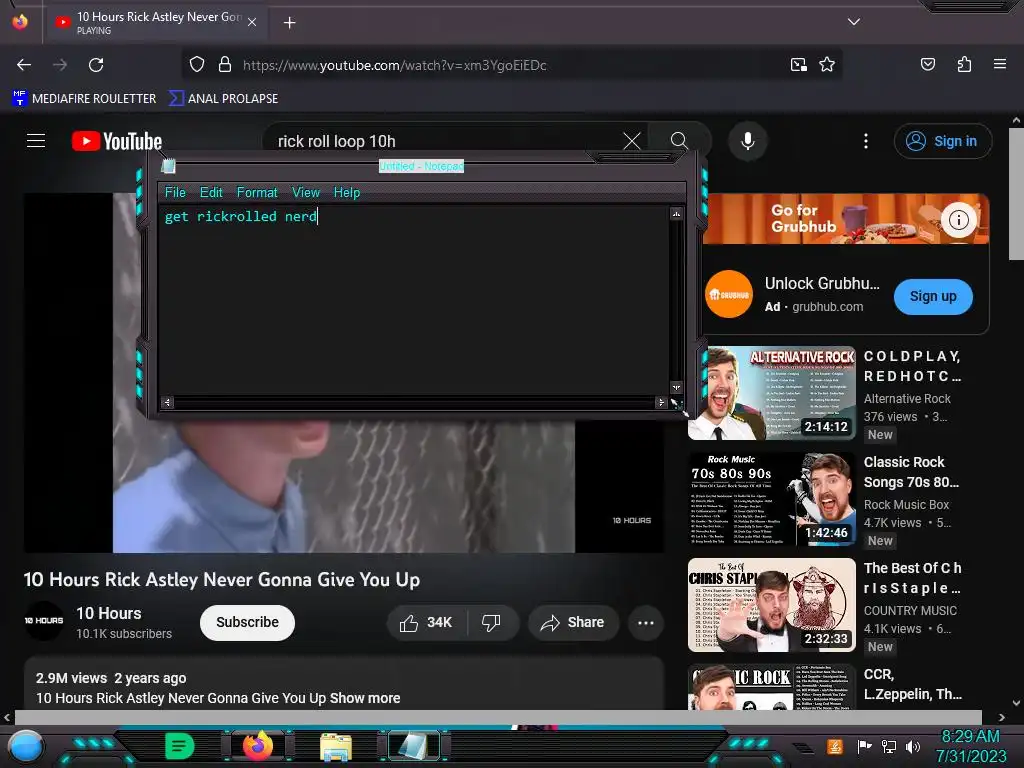Image resolution: width=1024 pixels, height=768 pixels.
Task: Start voice search with microphone
Action: (x=748, y=140)
